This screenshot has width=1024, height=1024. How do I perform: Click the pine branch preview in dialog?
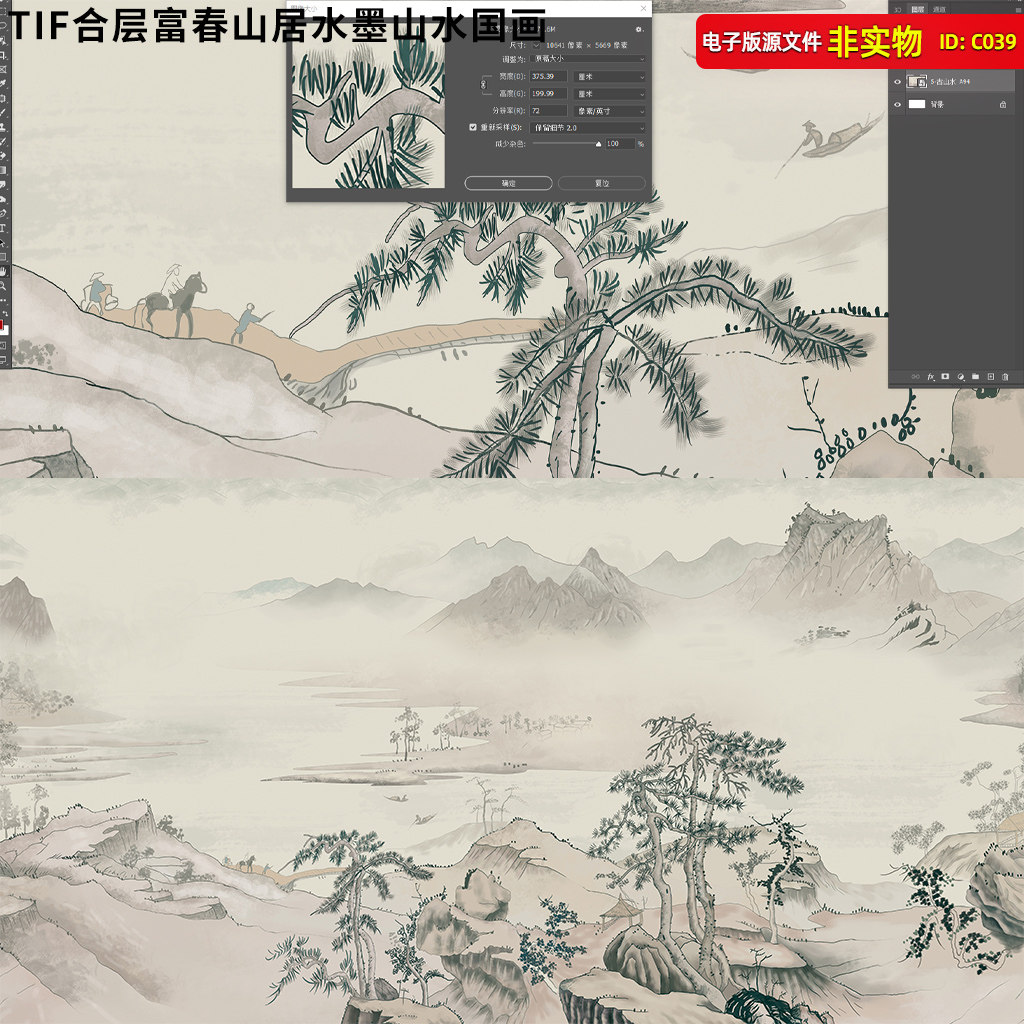[368, 114]
